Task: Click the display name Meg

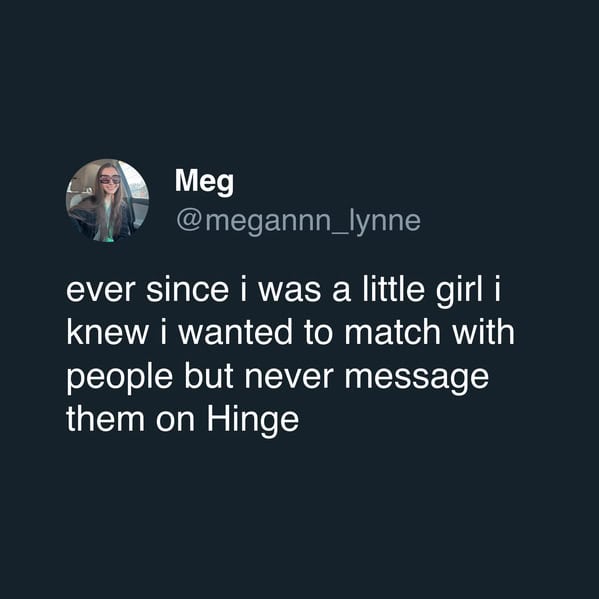Action: pyautogui.click(x=204, y=182)
